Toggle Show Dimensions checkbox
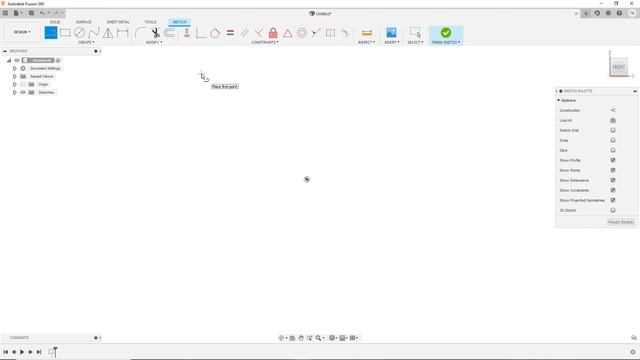This screenshot has width=640, height=360. click(613, 180)
